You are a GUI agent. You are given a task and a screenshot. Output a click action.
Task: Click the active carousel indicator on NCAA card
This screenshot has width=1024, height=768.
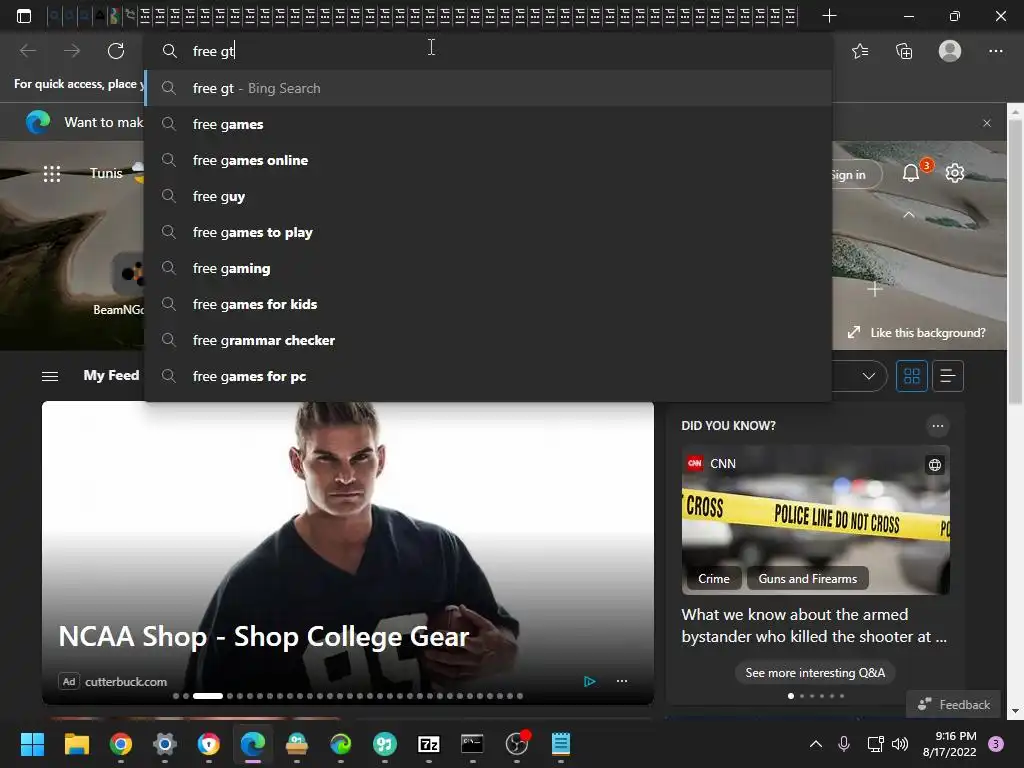point(208,696)
